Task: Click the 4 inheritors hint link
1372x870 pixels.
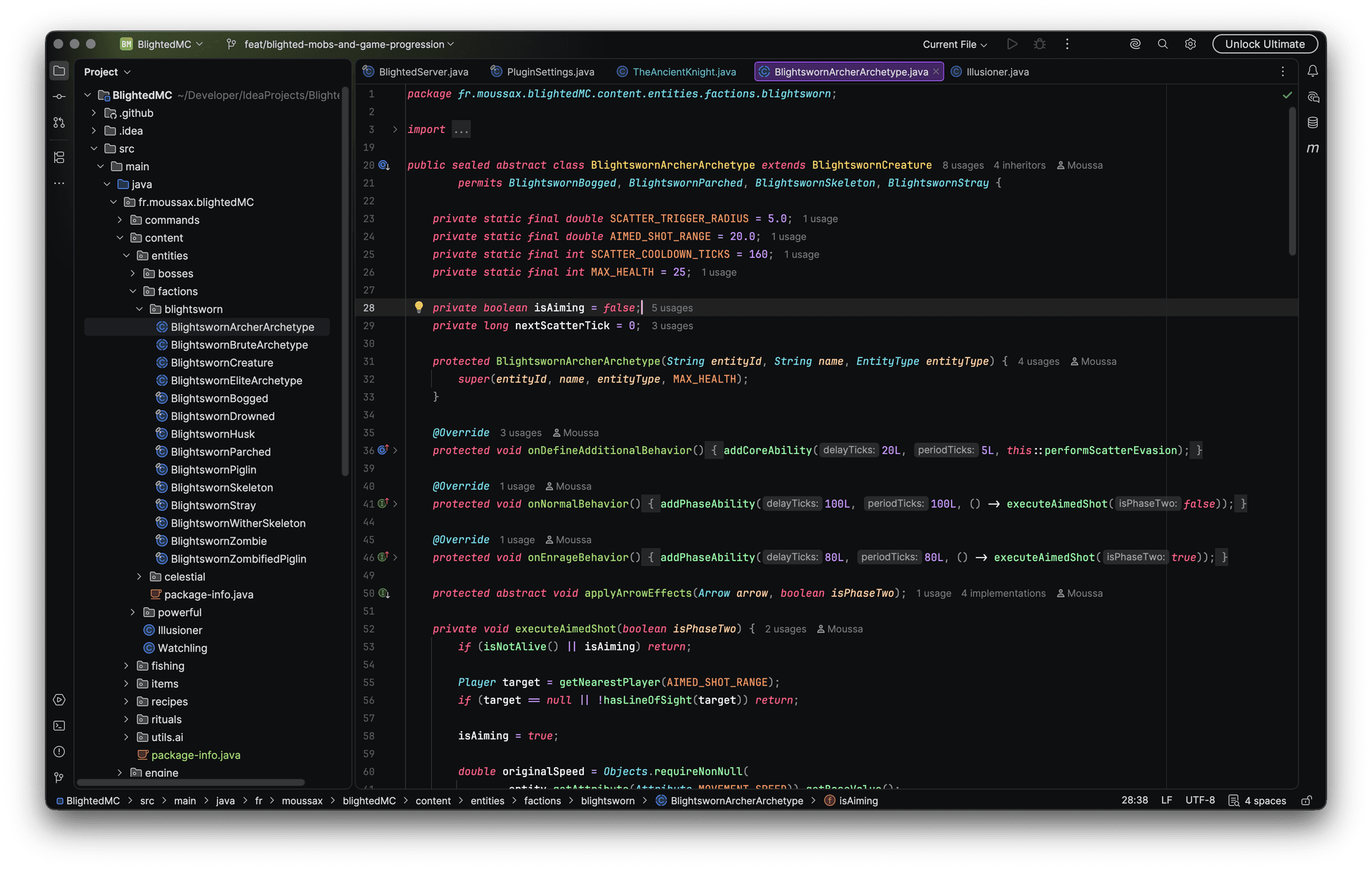Action: point(1019,165)
